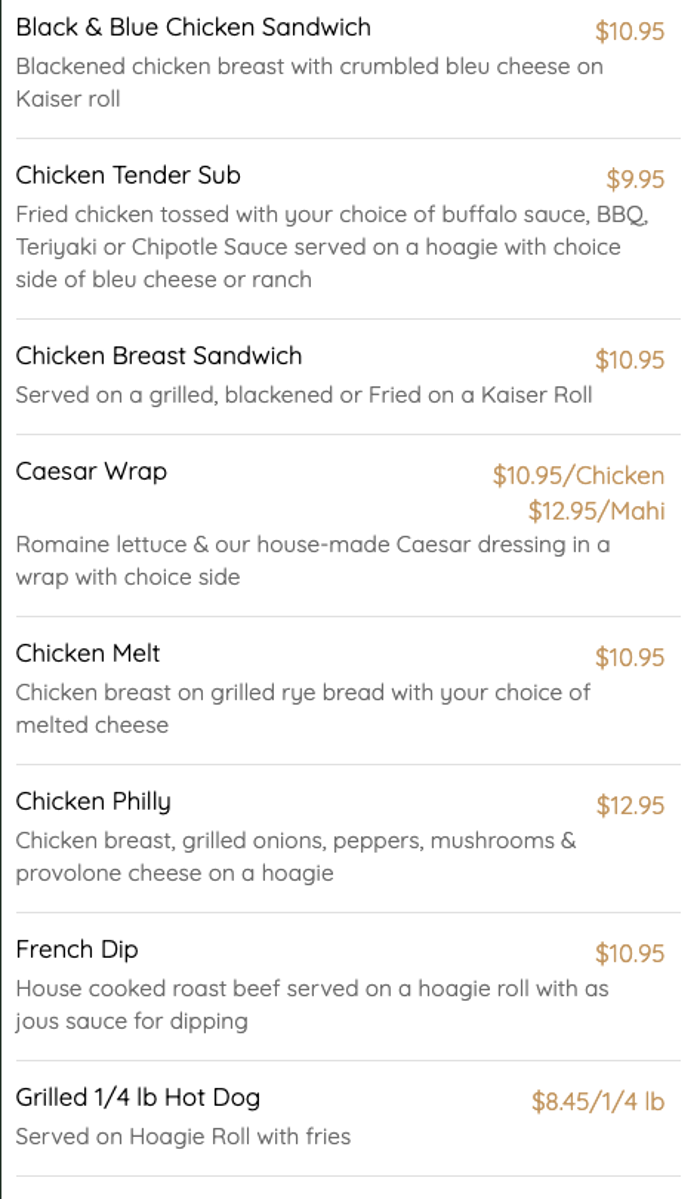Image resolution: width=700 pixels, height=1199 pixels.
Task: Tap the $8.45/1/4 lb hot dog price
Action: (598, 1101)
